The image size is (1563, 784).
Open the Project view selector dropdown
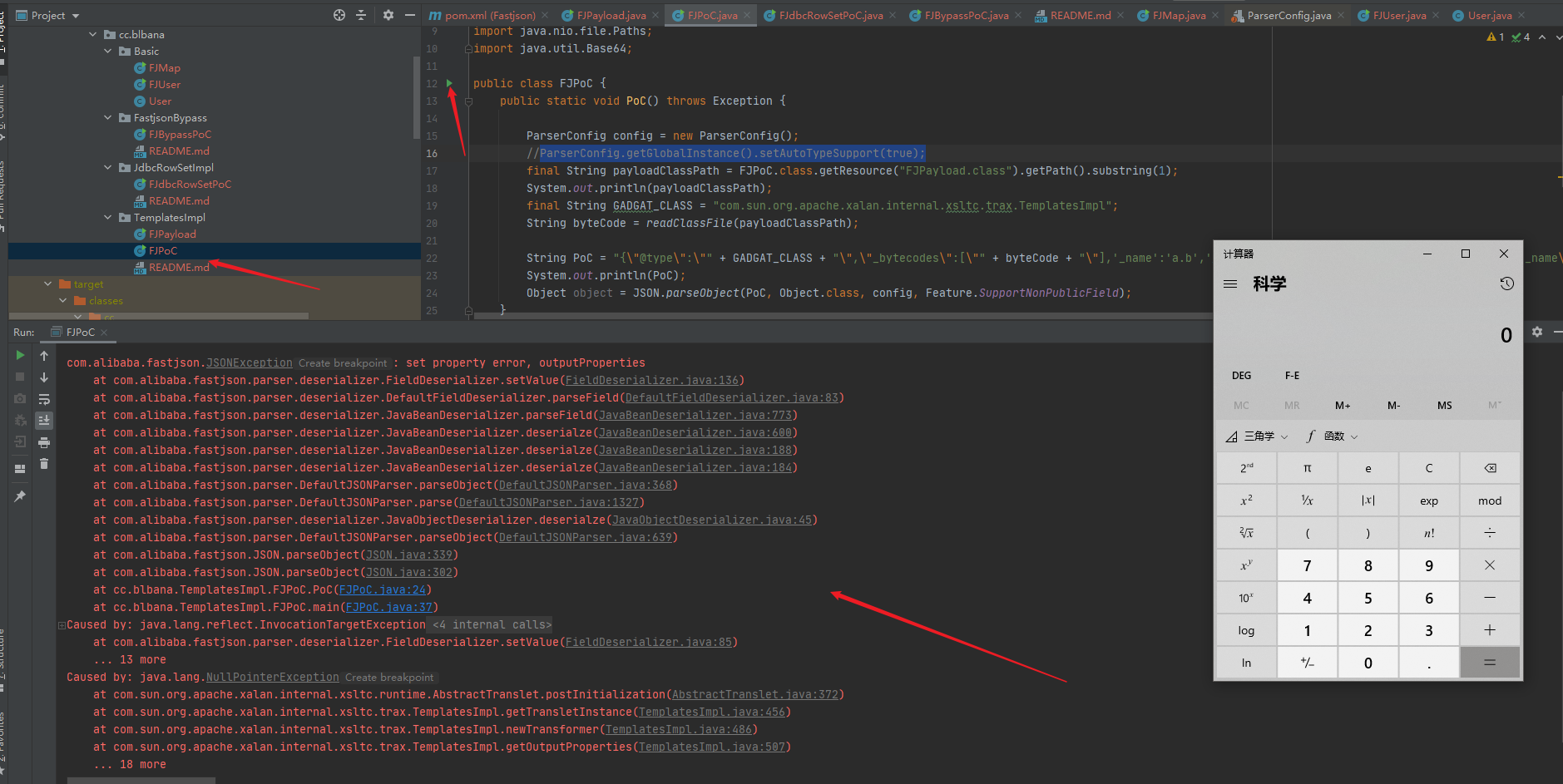tap(48, 15)
